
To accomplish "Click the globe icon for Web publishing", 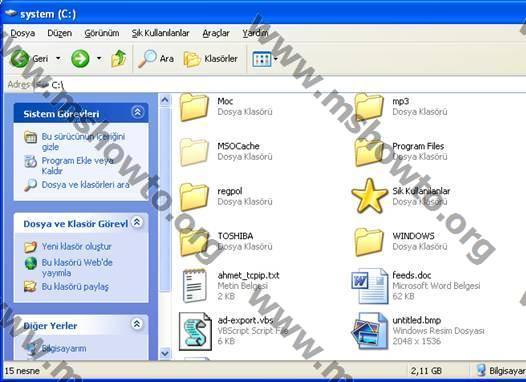I will pos(31,263).
